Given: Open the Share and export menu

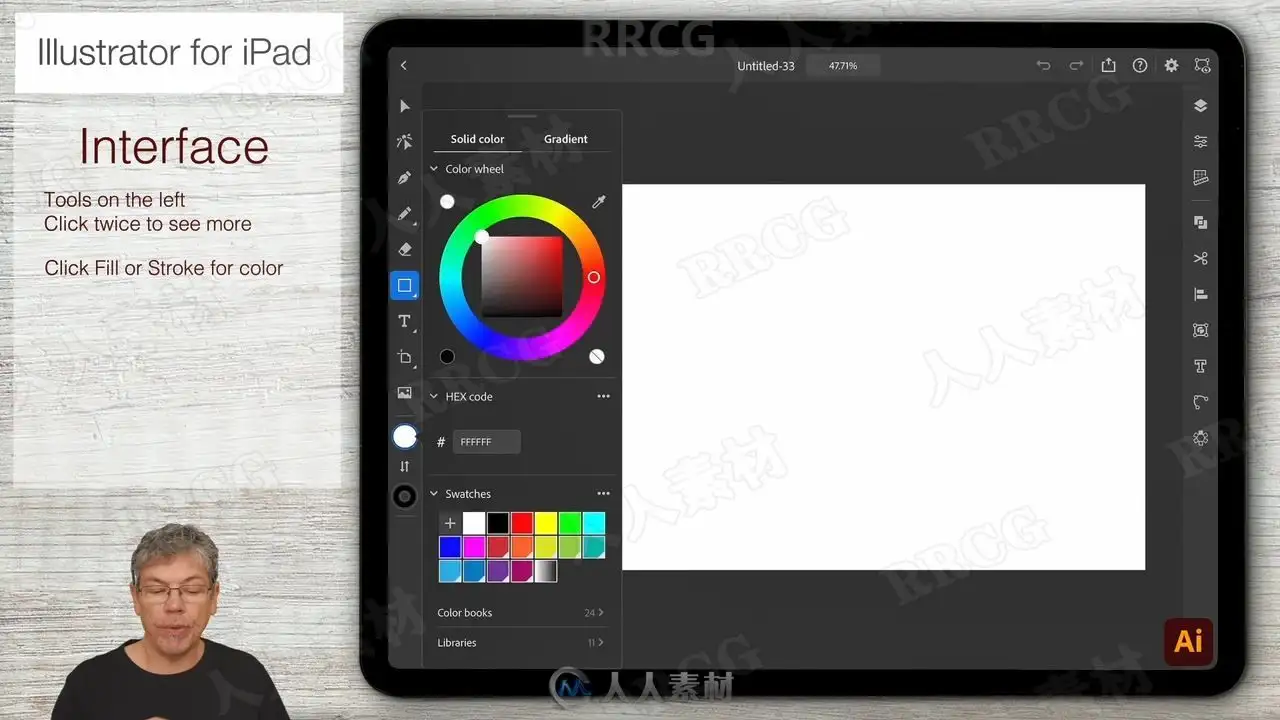Looking at the screenshot, I should point(1108,65).
